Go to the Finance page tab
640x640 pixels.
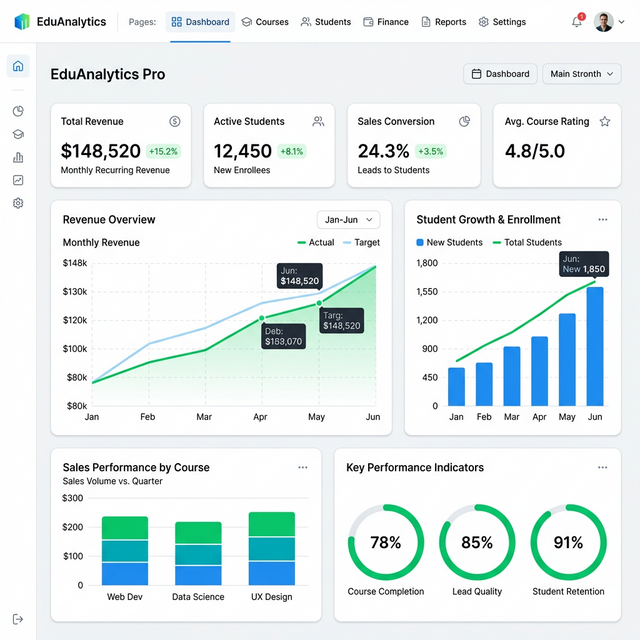tap(386, 22)
